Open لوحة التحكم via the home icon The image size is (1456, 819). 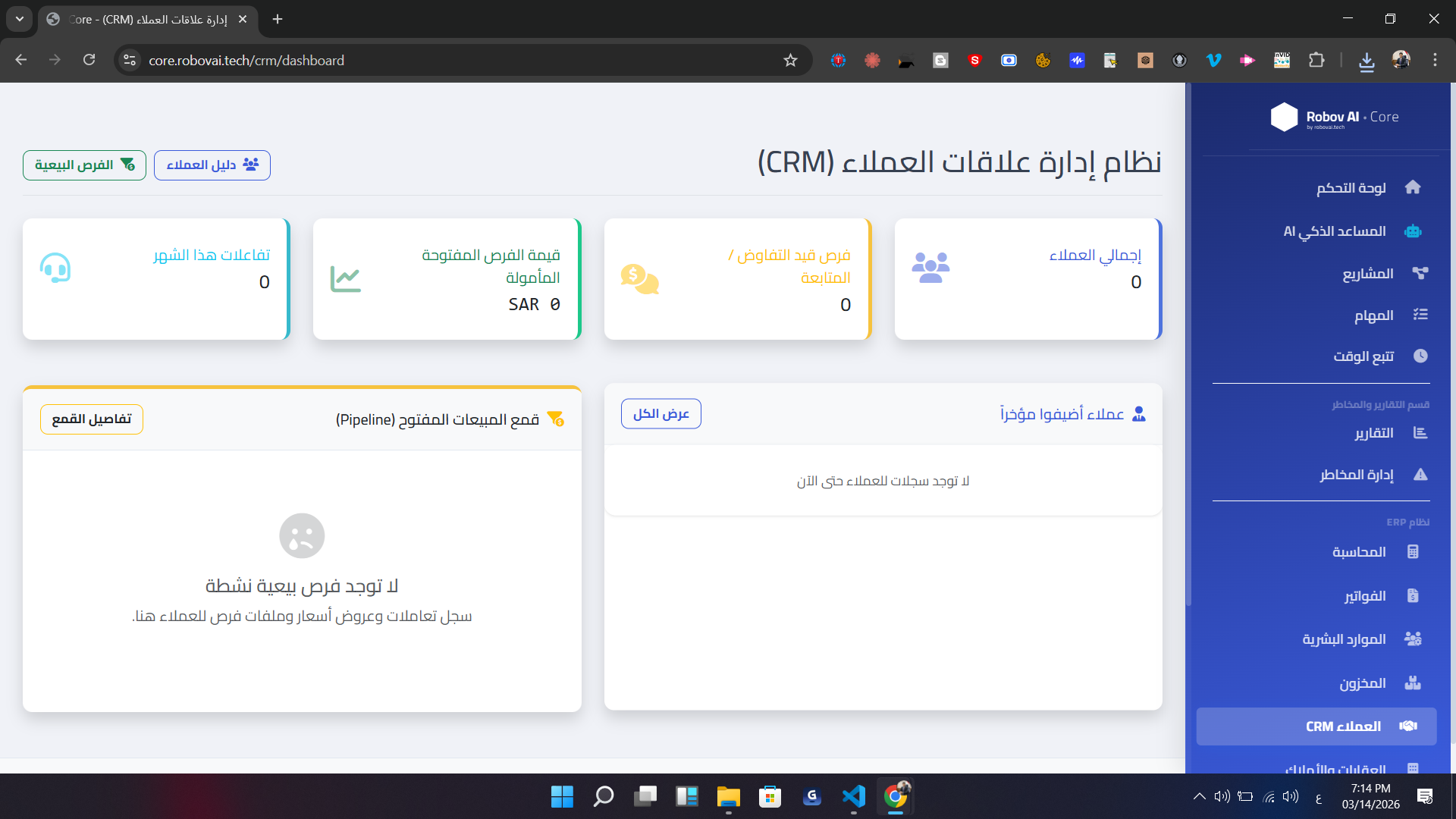click(x=1414, y=187)
